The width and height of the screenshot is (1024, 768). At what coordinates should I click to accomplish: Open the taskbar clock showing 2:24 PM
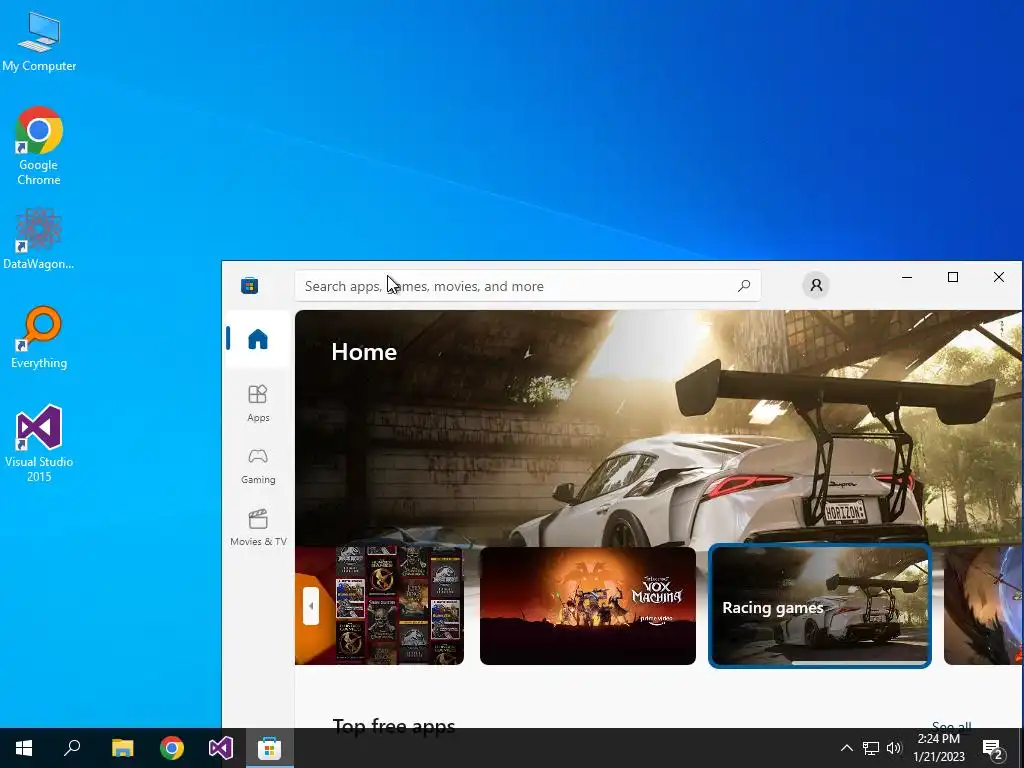(939, 748)
